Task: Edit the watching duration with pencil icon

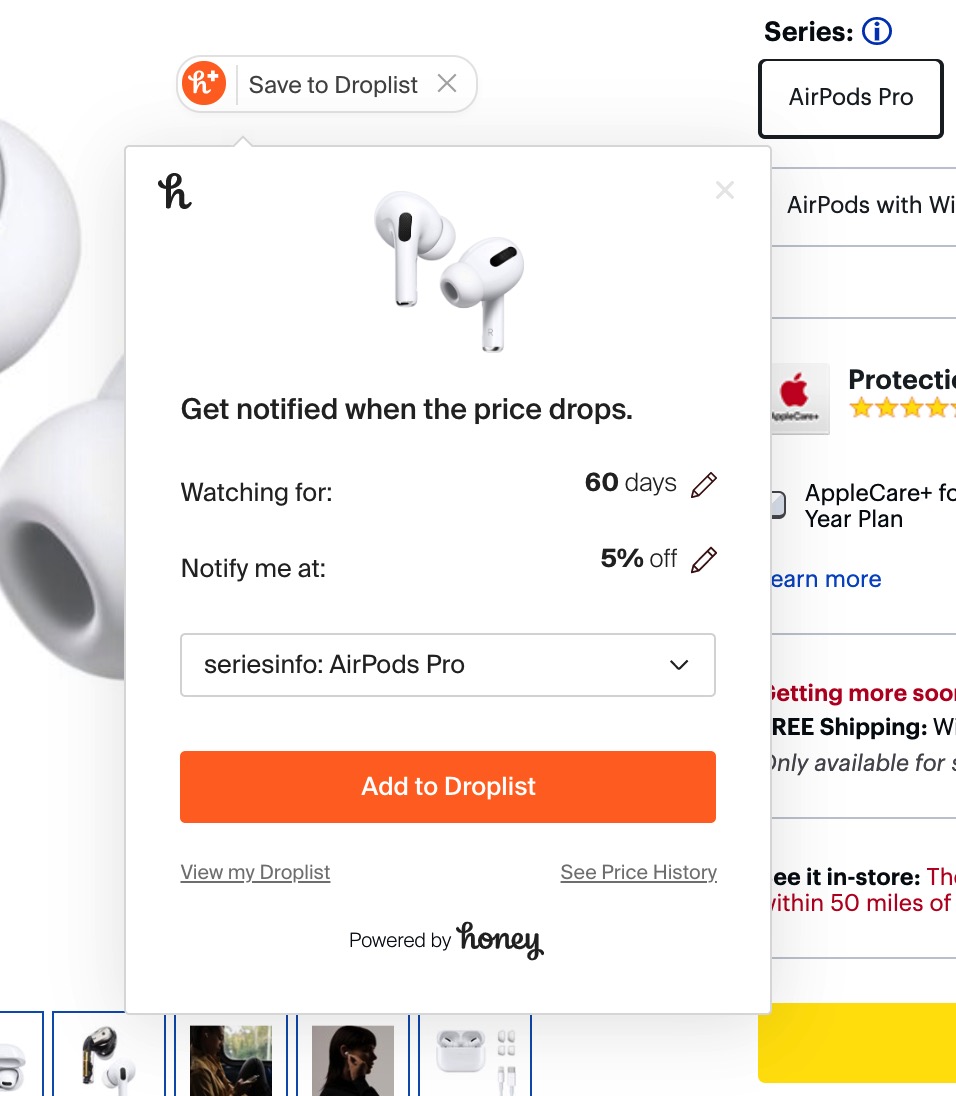Action: [x=704, y=485]
